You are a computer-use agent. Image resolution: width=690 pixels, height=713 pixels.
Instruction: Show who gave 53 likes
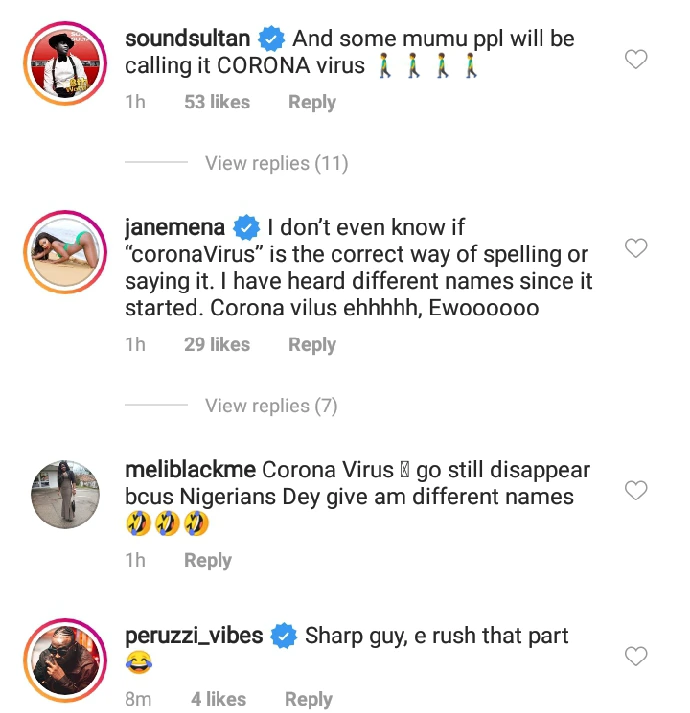pyautogui.click(x=217, y=102)
